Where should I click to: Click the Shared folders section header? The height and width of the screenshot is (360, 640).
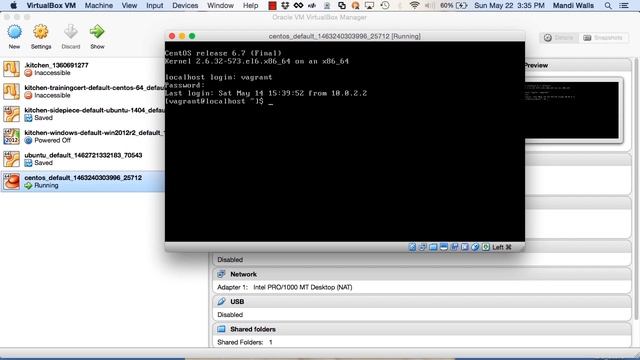(422, 329)
